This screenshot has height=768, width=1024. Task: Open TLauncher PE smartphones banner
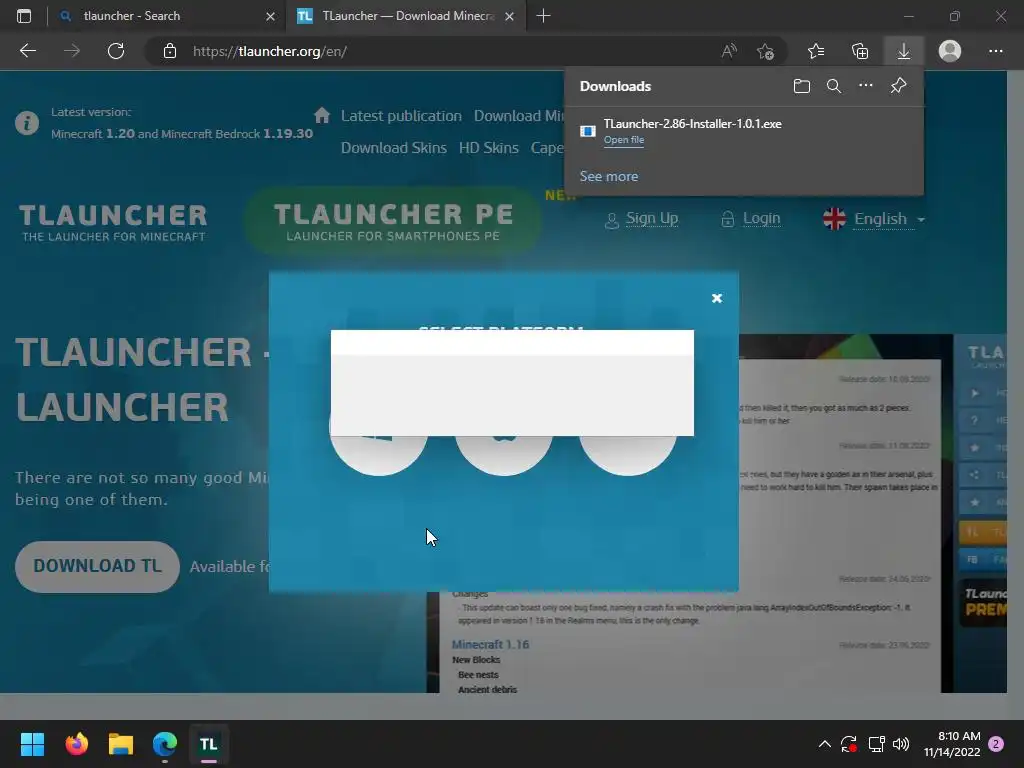pyautogui.click(x=393, y=221)
